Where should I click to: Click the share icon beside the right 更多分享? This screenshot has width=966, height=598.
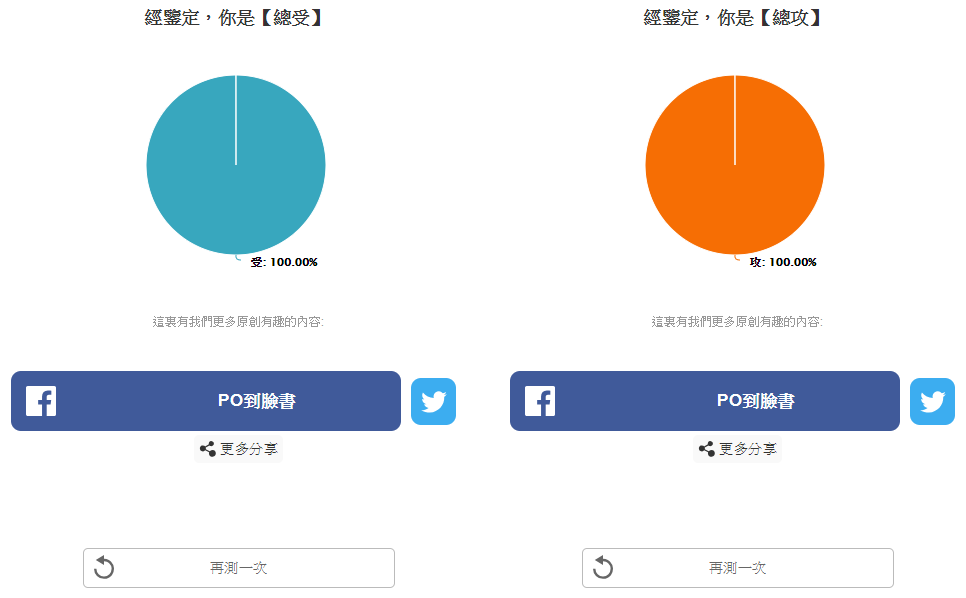tap(707, 449)
